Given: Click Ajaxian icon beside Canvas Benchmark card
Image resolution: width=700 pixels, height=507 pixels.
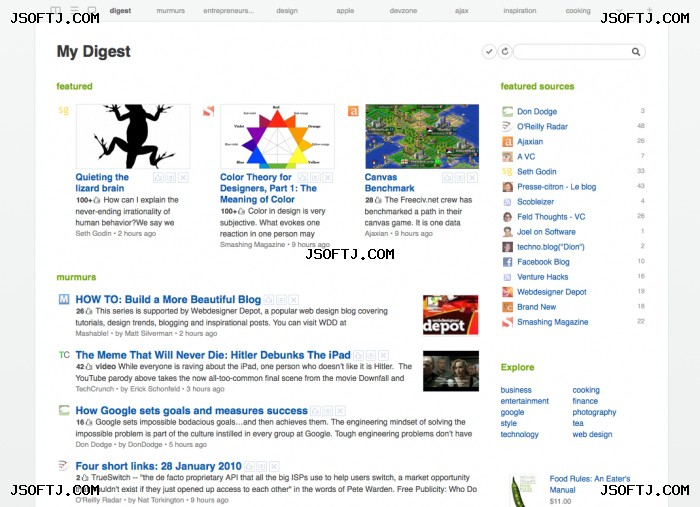Looking at the screenshot, I should pyautogui.click(x=353, y=110).
